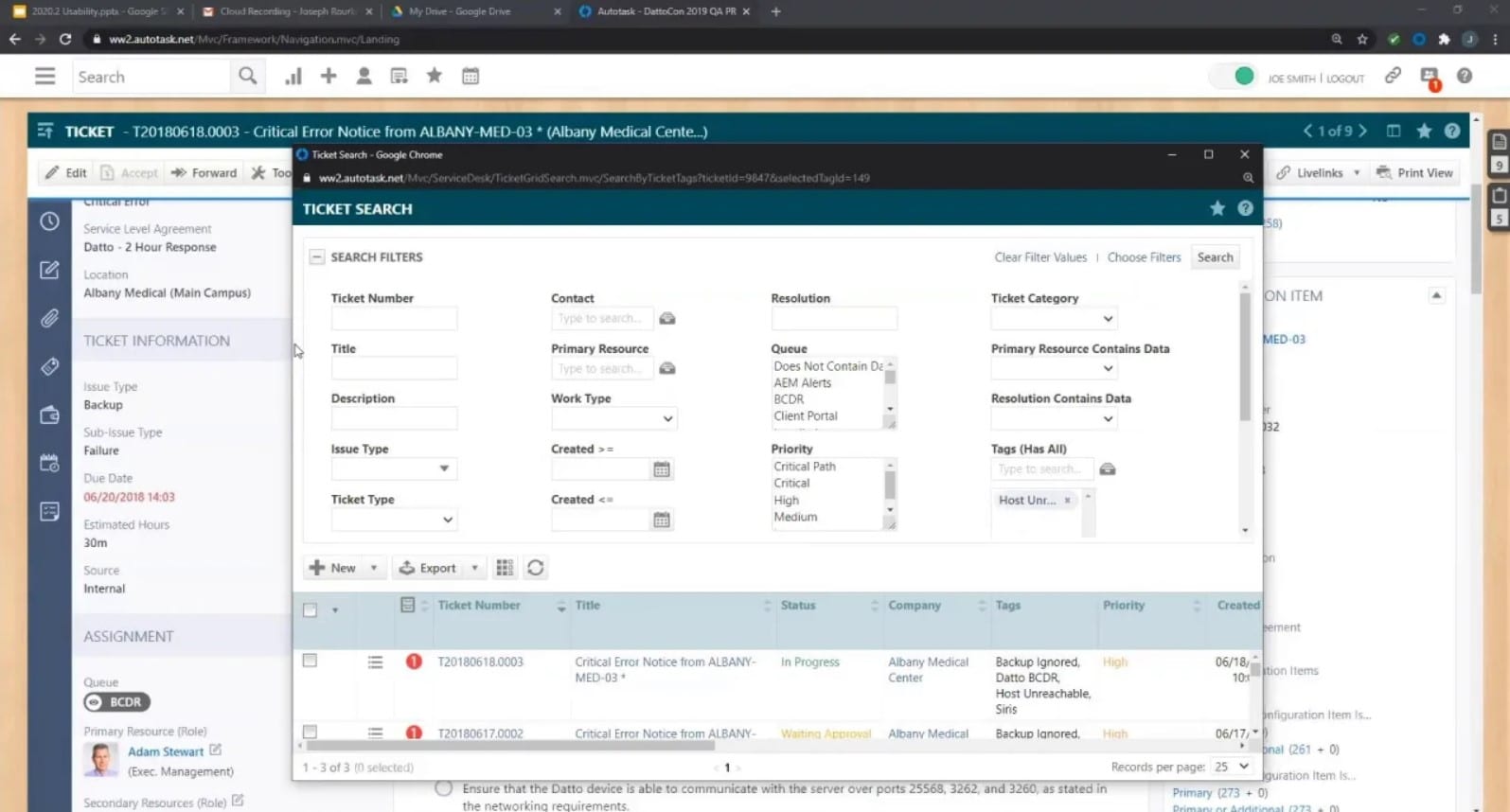The image size is (1510, 812).
Task: Open the Ticket Type dropdown
Action: click(x=394, y=520)
